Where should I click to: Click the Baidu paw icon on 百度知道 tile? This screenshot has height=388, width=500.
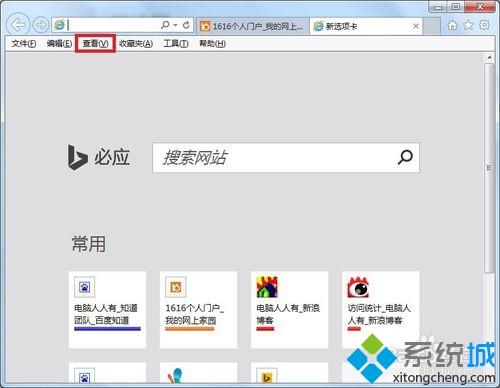pos(84,287)
